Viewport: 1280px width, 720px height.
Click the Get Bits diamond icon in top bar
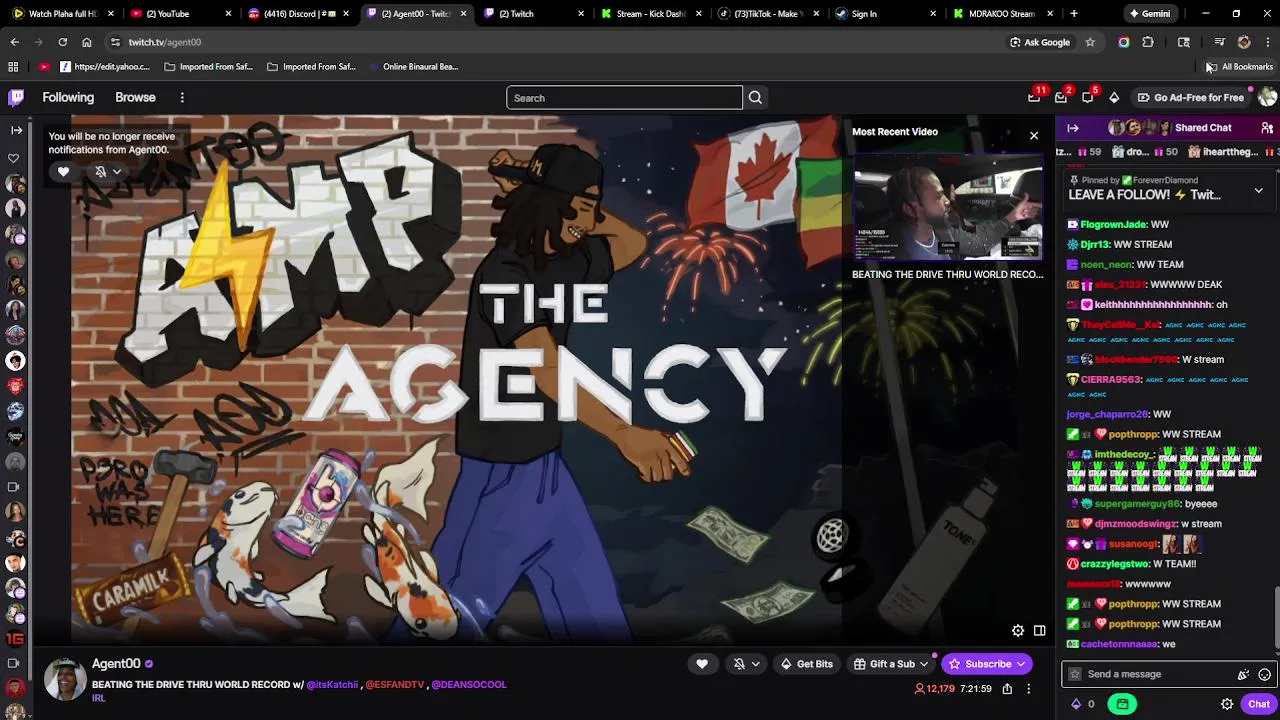pyautogui.click(x=1114, y=97)
